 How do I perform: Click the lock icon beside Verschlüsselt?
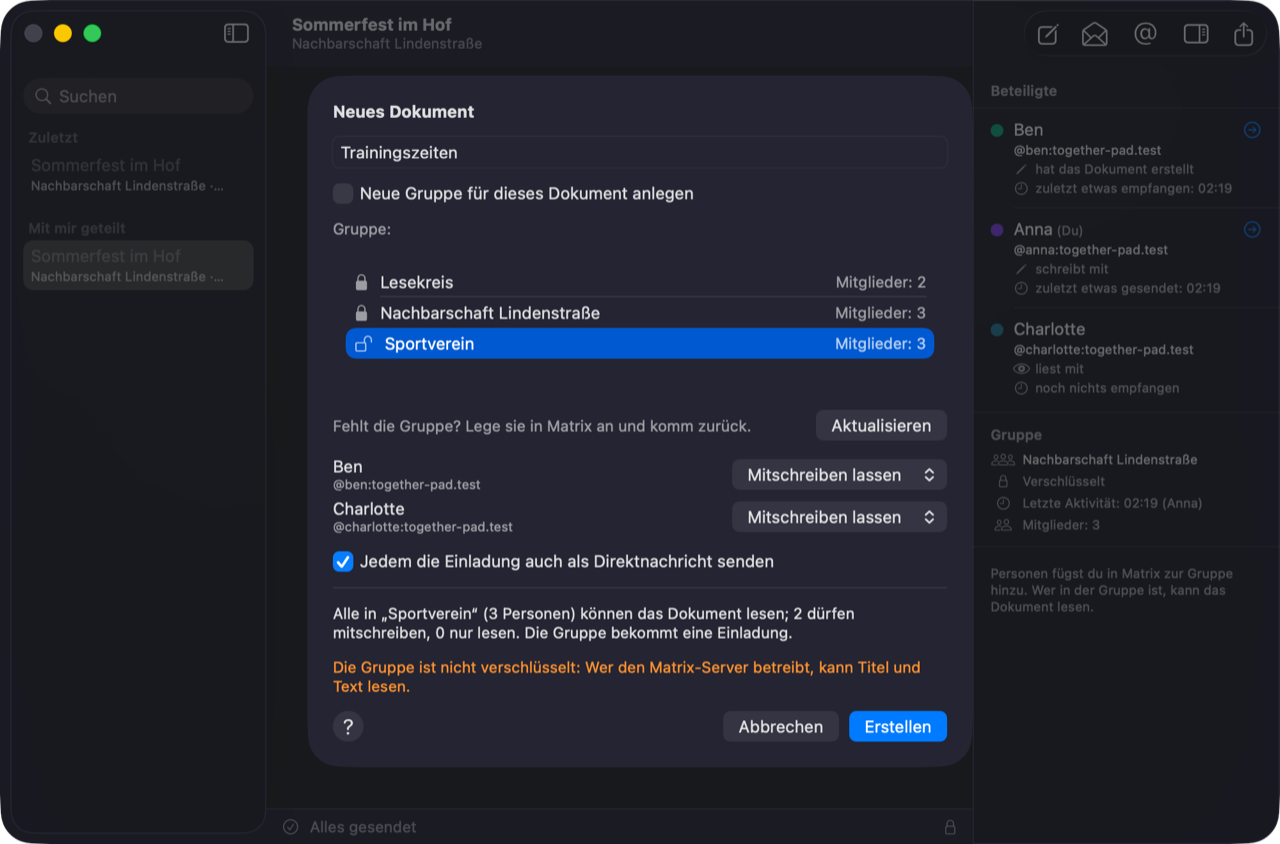tap(1003, 481)
